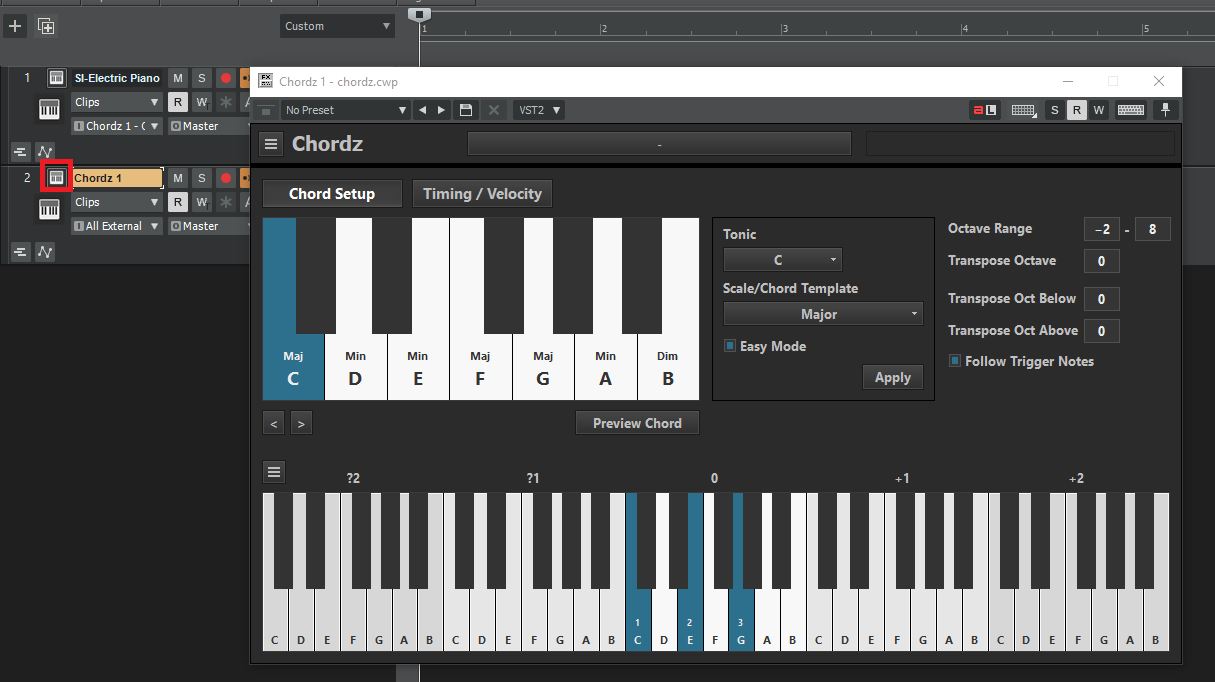
Task: Click the add track template icon
Action: [46, 26]
